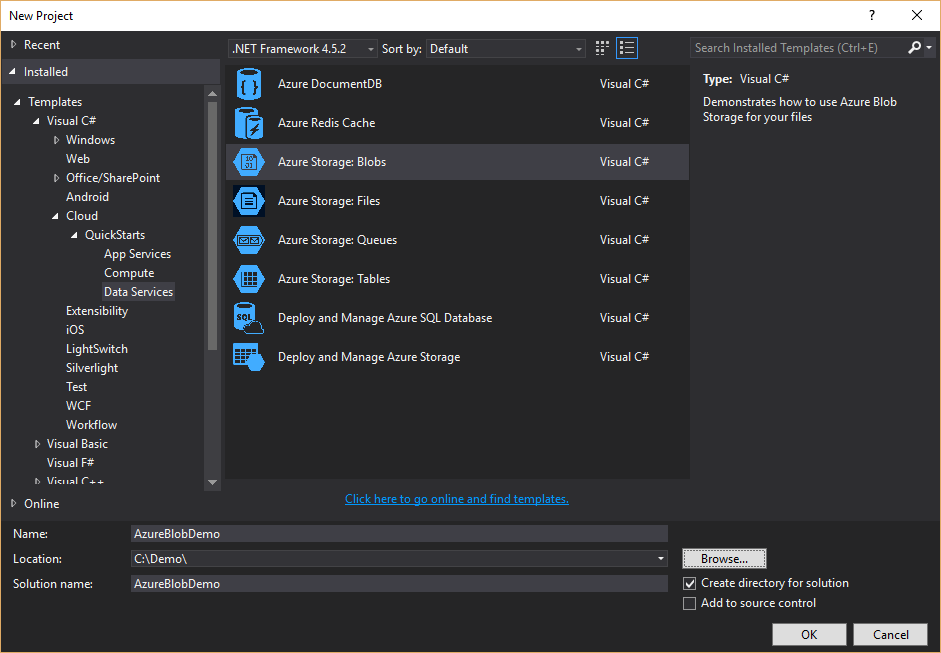The width and height of the screenshot is (941, 653).
Task: Select the Azure DocumentDB template icon
Action: click(x=248, y=84)
